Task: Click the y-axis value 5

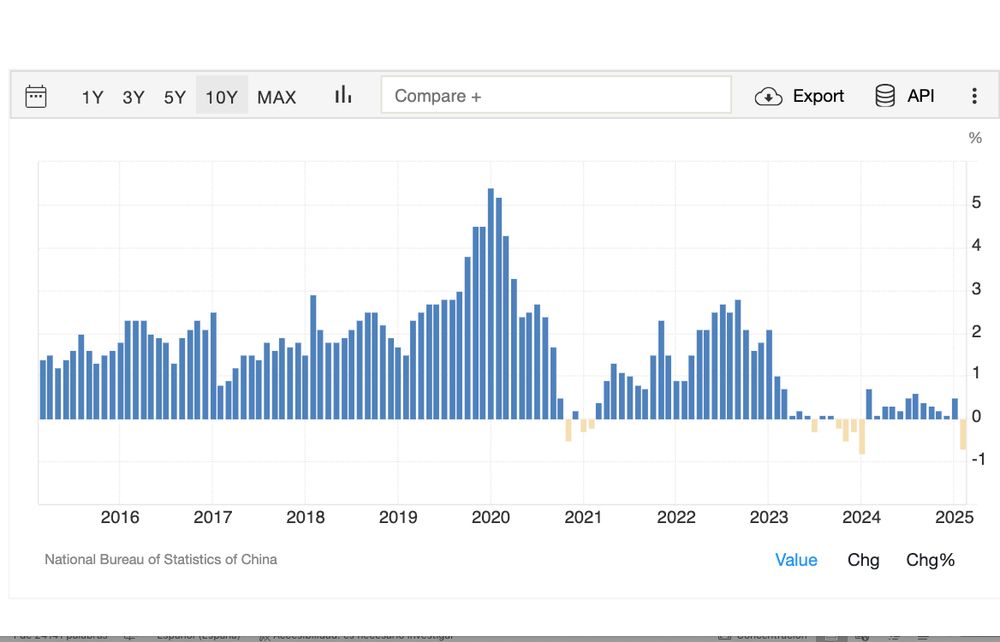Action: pyautogui.click(x=976, y=203)
